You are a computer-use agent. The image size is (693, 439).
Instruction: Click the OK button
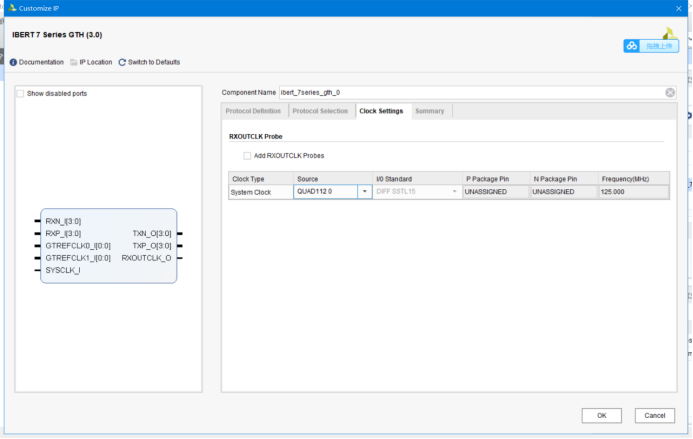click(x=602, y=416)
